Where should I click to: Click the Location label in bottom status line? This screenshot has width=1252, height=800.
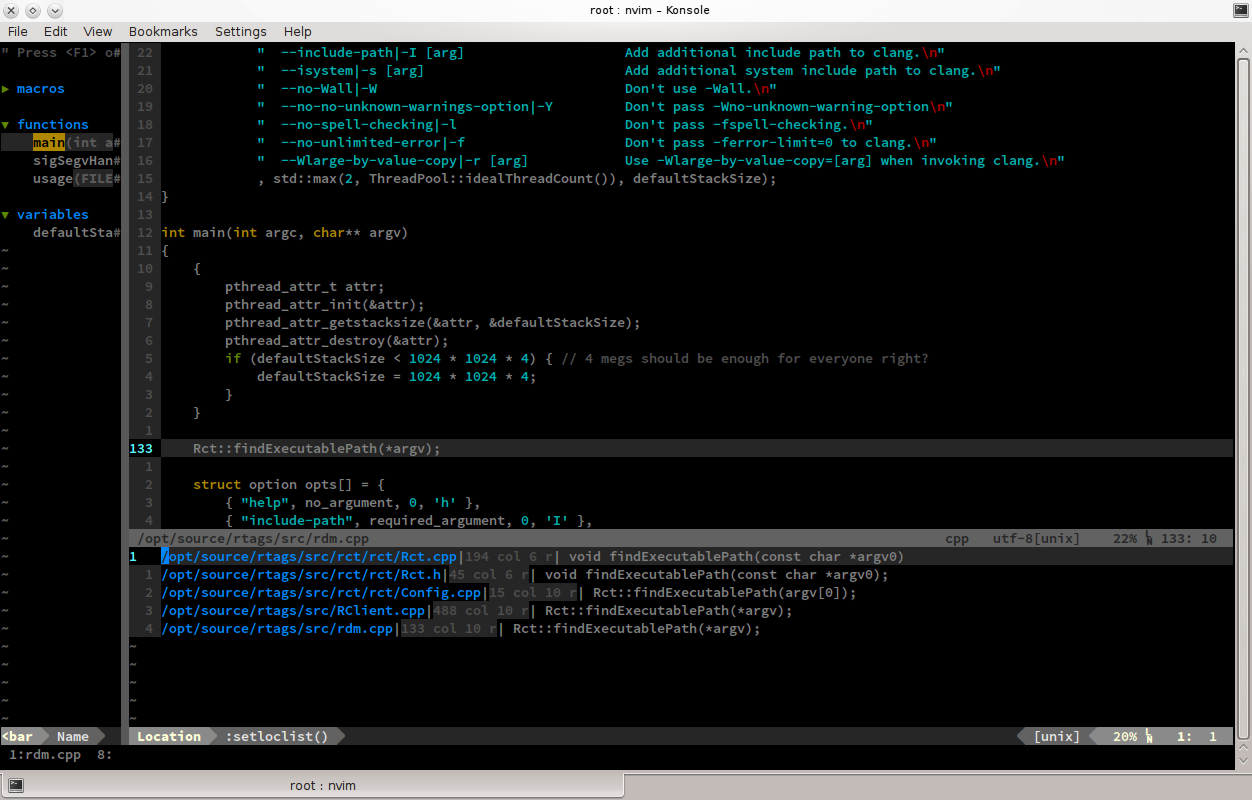169,737
